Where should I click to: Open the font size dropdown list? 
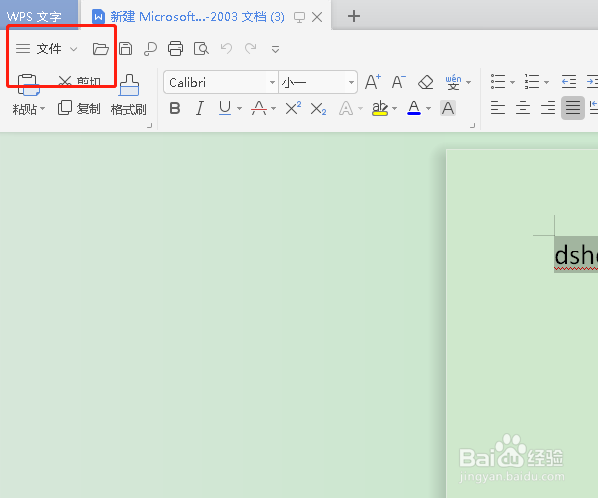tap(351, 82)
